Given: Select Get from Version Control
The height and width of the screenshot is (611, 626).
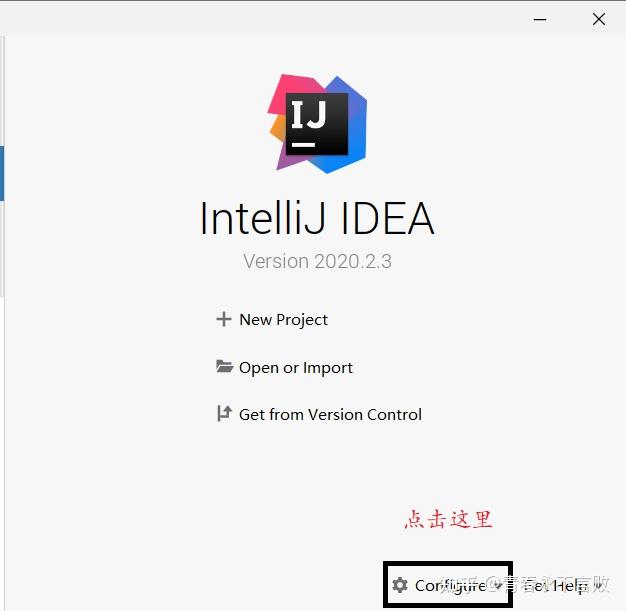Looking at the screenshot, I should [x=330, y=415].
